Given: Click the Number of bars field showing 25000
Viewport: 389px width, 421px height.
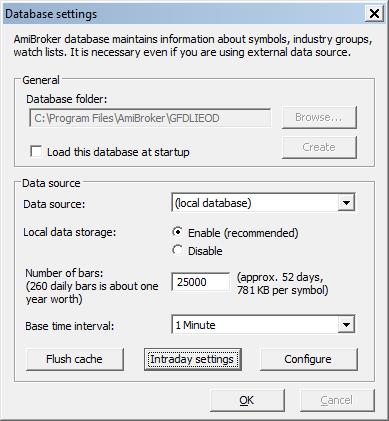Looking at the screenshot, I should click(201, 282).
